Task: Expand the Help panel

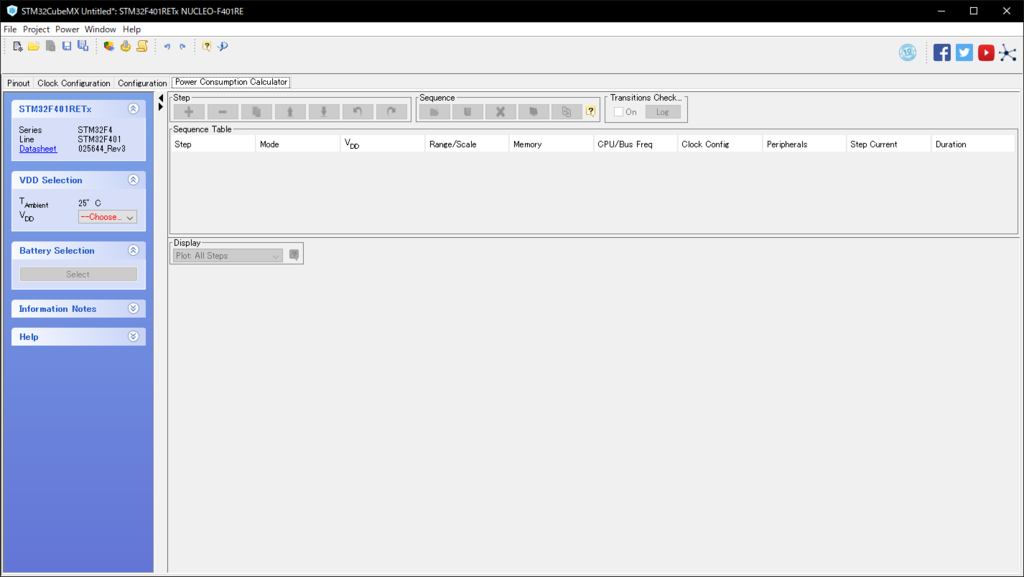Action: (x=133, y=337)
